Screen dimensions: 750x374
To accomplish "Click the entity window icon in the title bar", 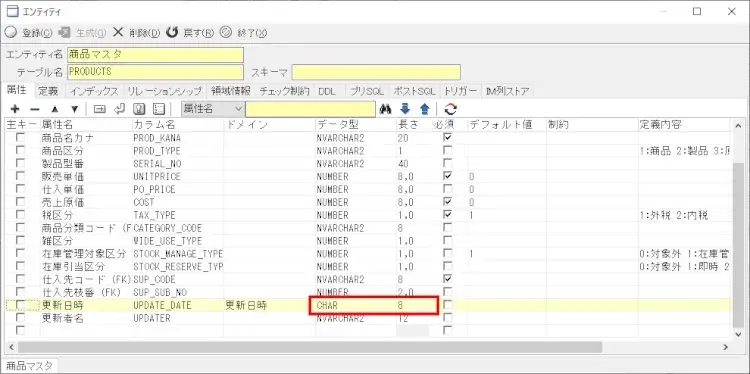I will 12,11.
